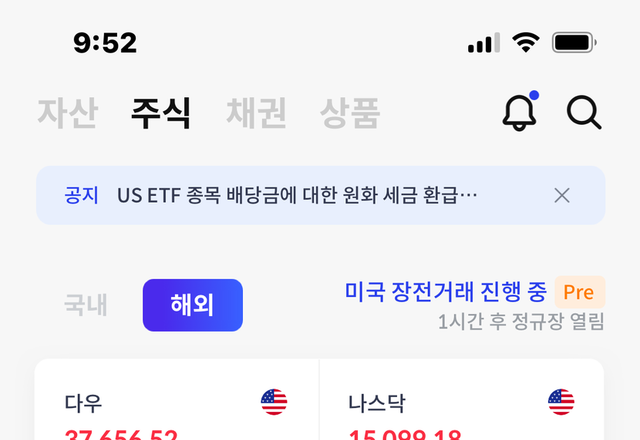Open the 나스닥 index card
Screen dimensions: 640x440
[462, 400]
